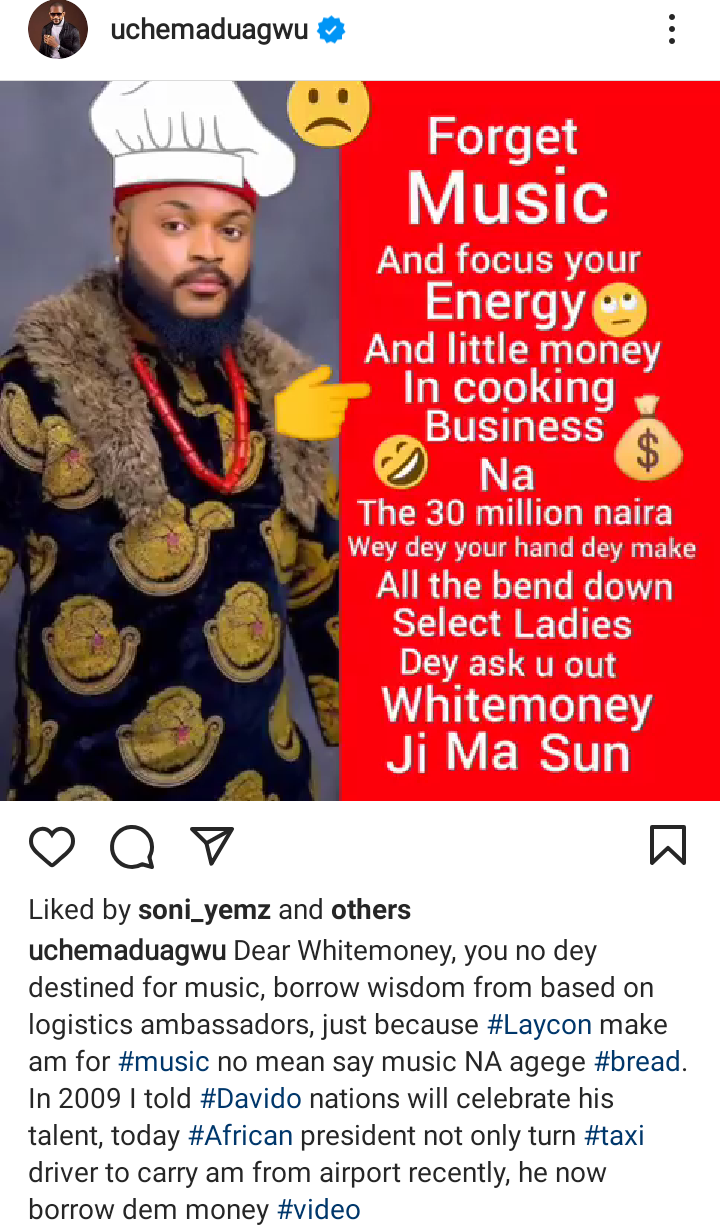This screenshot has height=1228, width=720.
Task: Like the post with heart icon
Action: (x=52, y=846)
